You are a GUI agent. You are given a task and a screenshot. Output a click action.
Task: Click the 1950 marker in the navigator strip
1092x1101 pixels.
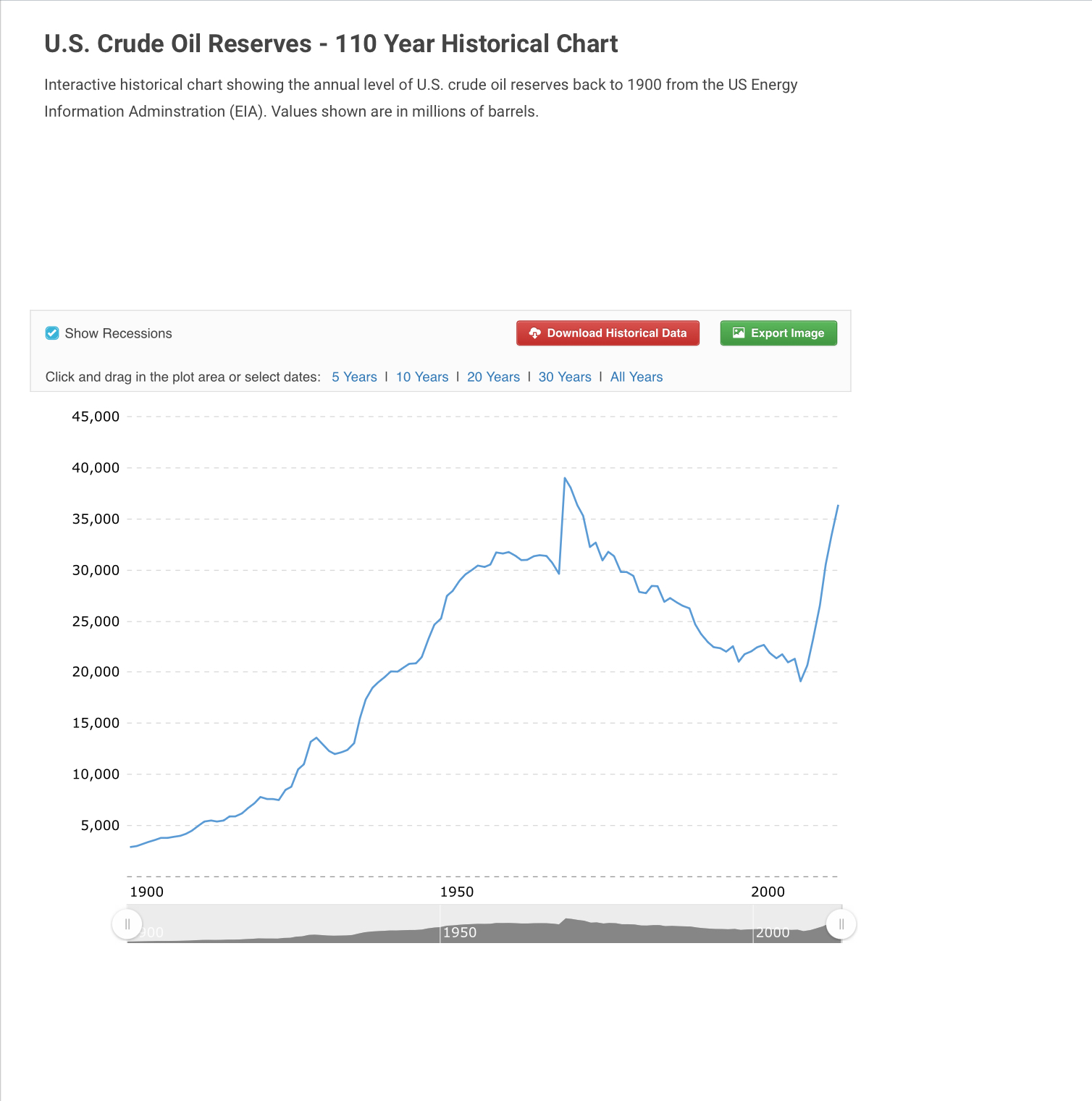(460, 932)
